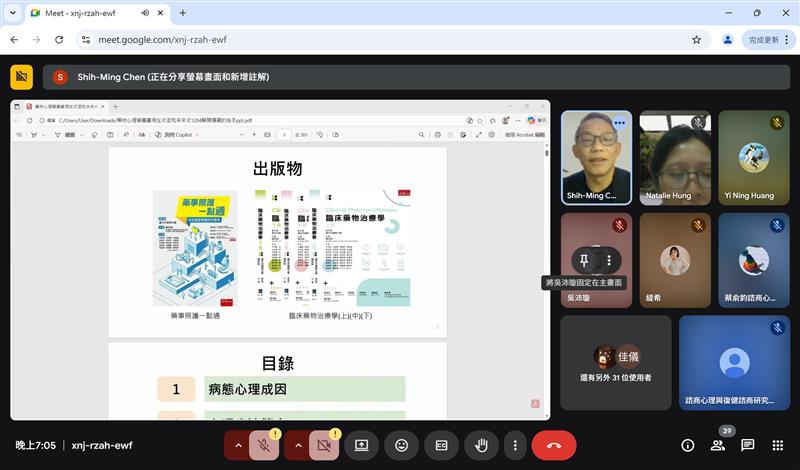The image size is (800, 470).
Task: Open the activities grid icon
Action: 777,445
